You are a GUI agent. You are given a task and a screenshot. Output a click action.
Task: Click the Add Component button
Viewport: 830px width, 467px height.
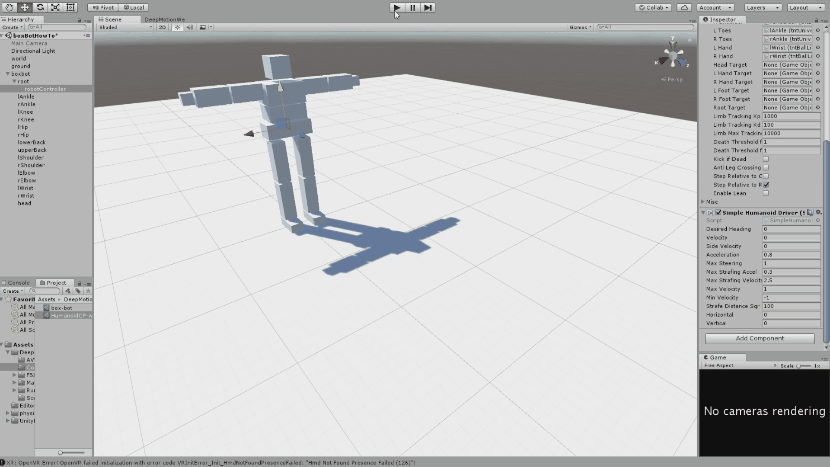tap(760, 338)
